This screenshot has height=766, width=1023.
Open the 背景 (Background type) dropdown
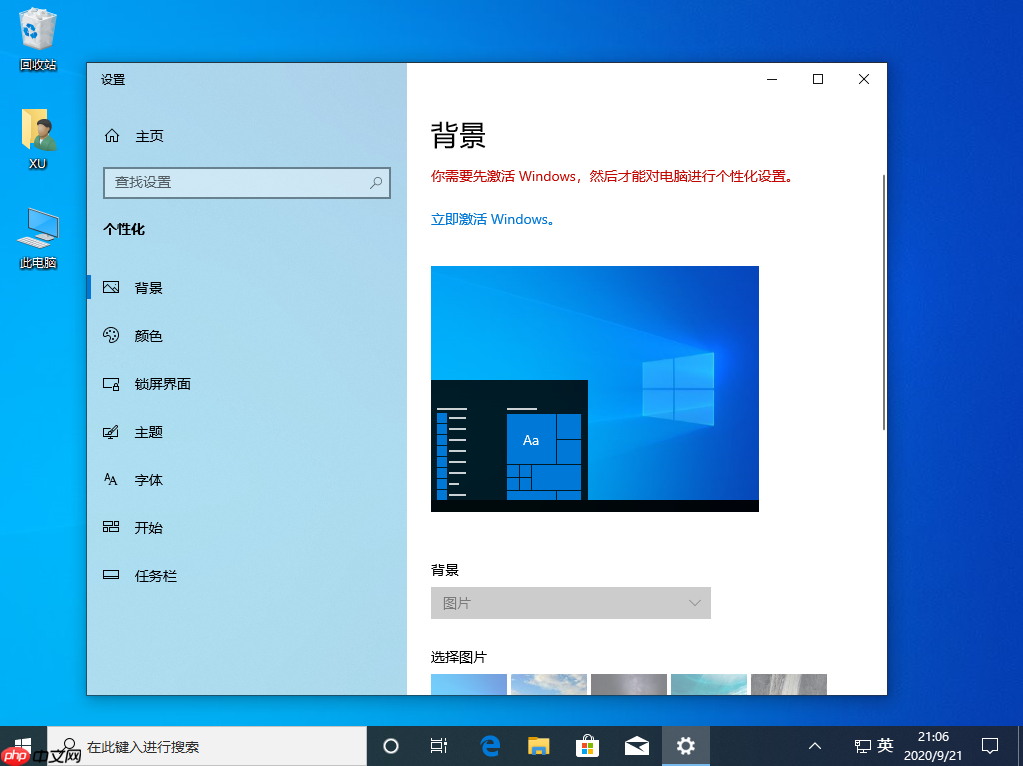(x=570, y=603)
